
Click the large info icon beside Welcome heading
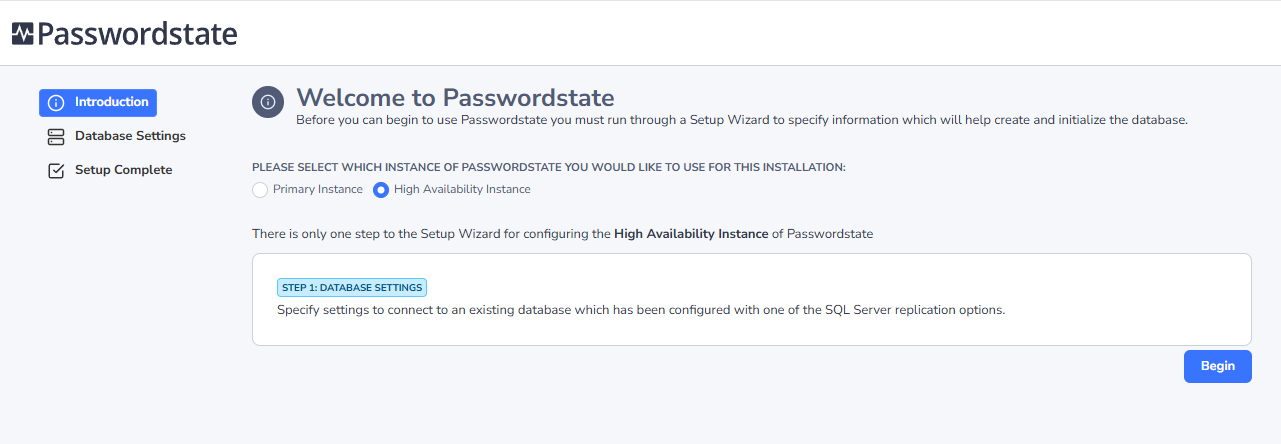[x=268, y=102]
